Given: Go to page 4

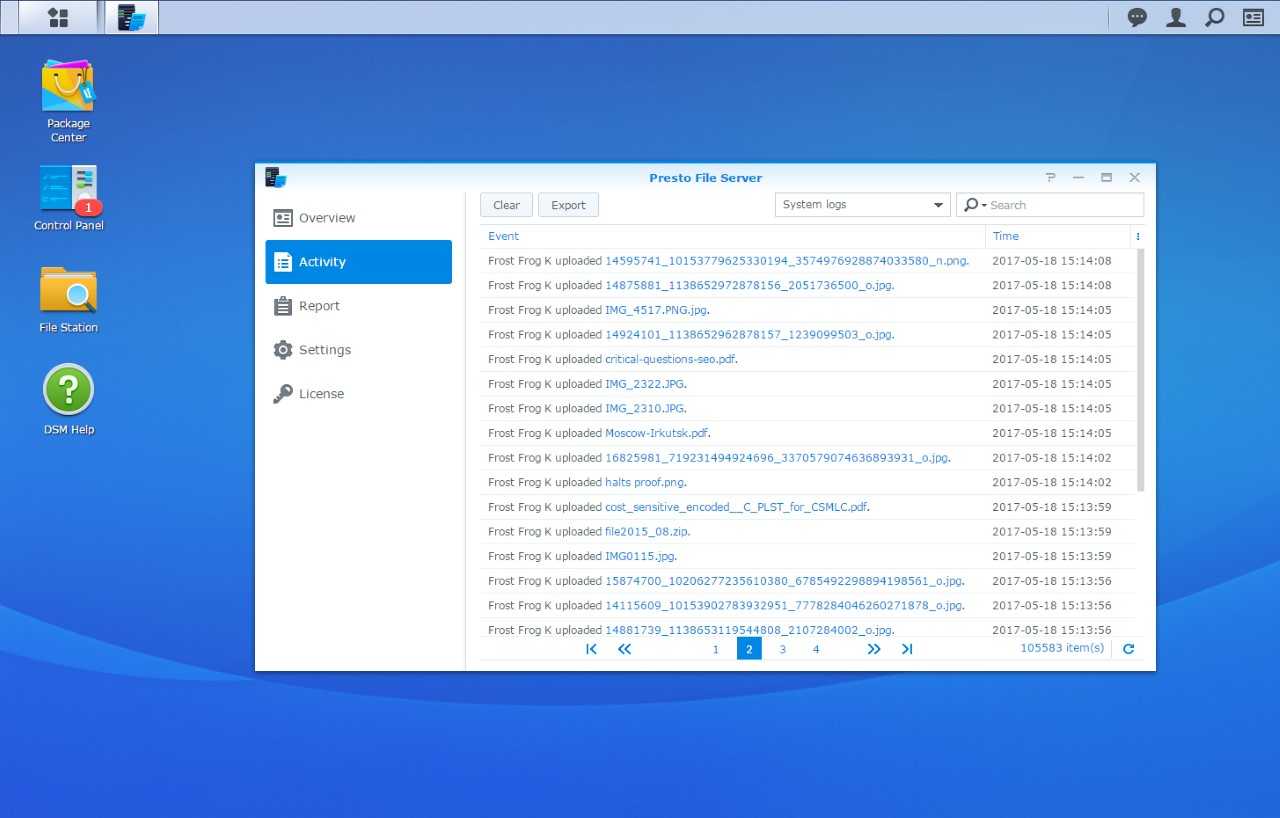Looking at the screenshot, I should 816,649.
